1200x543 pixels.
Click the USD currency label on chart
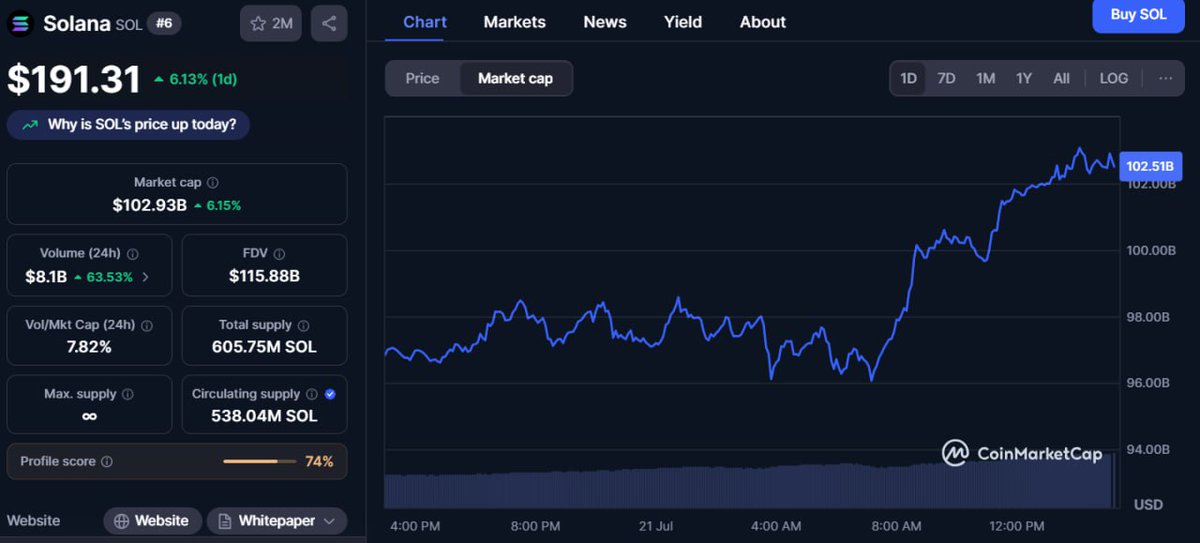coord(1148,505)
